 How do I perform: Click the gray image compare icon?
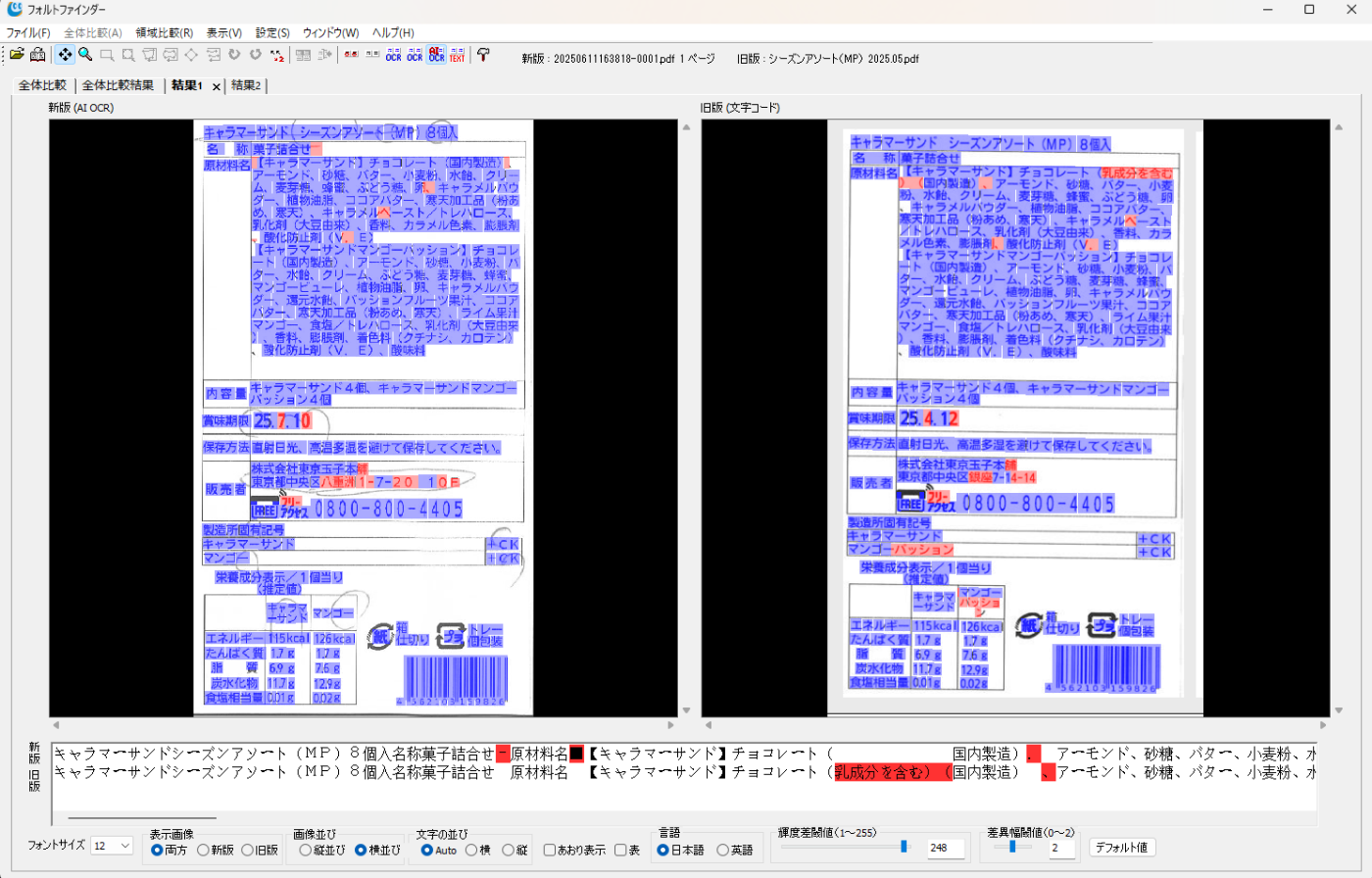pyautogui.click(x=372, y=55)
